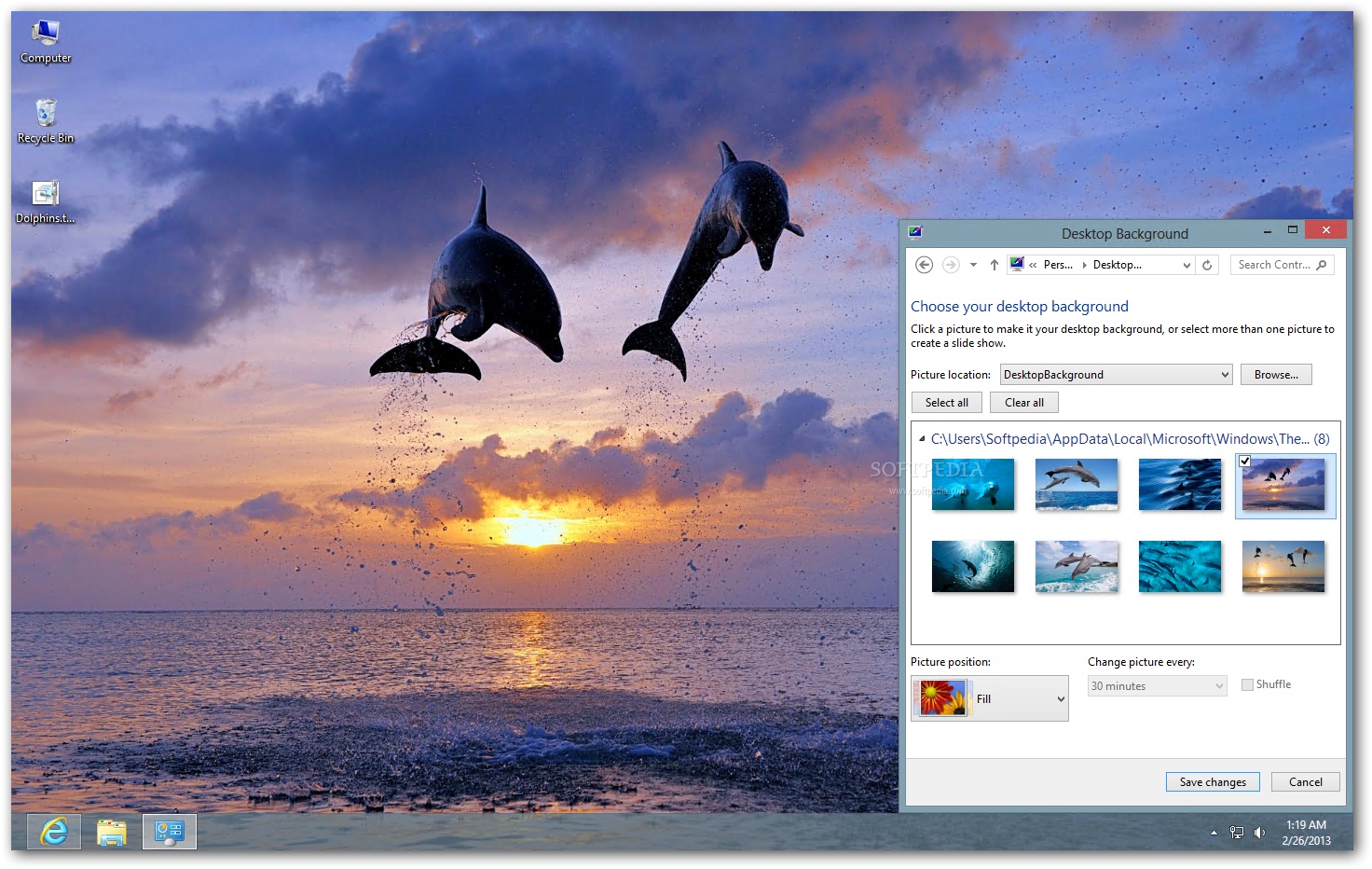Select the underwater dolphins thumbnail first in row one

tap(973, 484)
